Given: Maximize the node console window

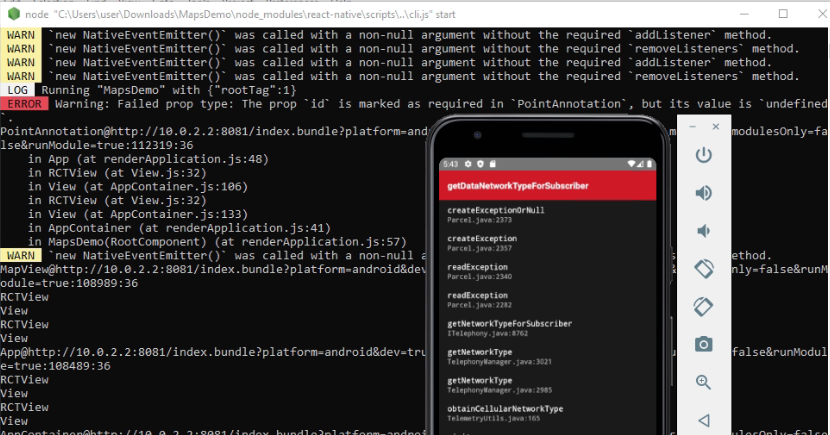Looking at the screenshot, I should coord(783,14).
